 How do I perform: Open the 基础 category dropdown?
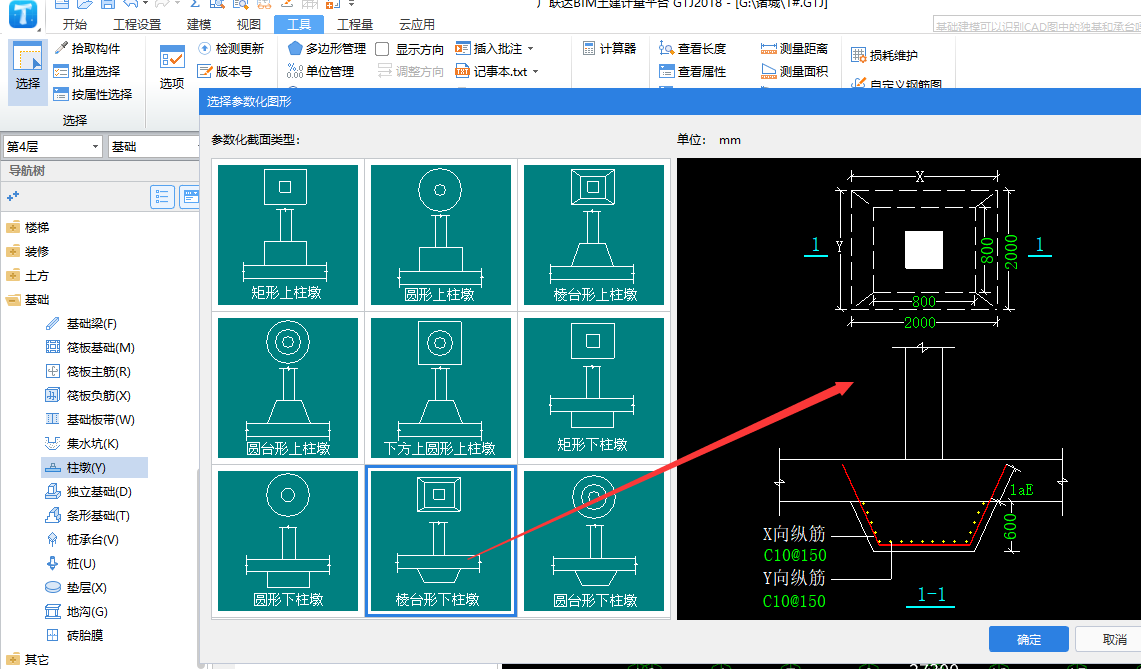(154, 146)
